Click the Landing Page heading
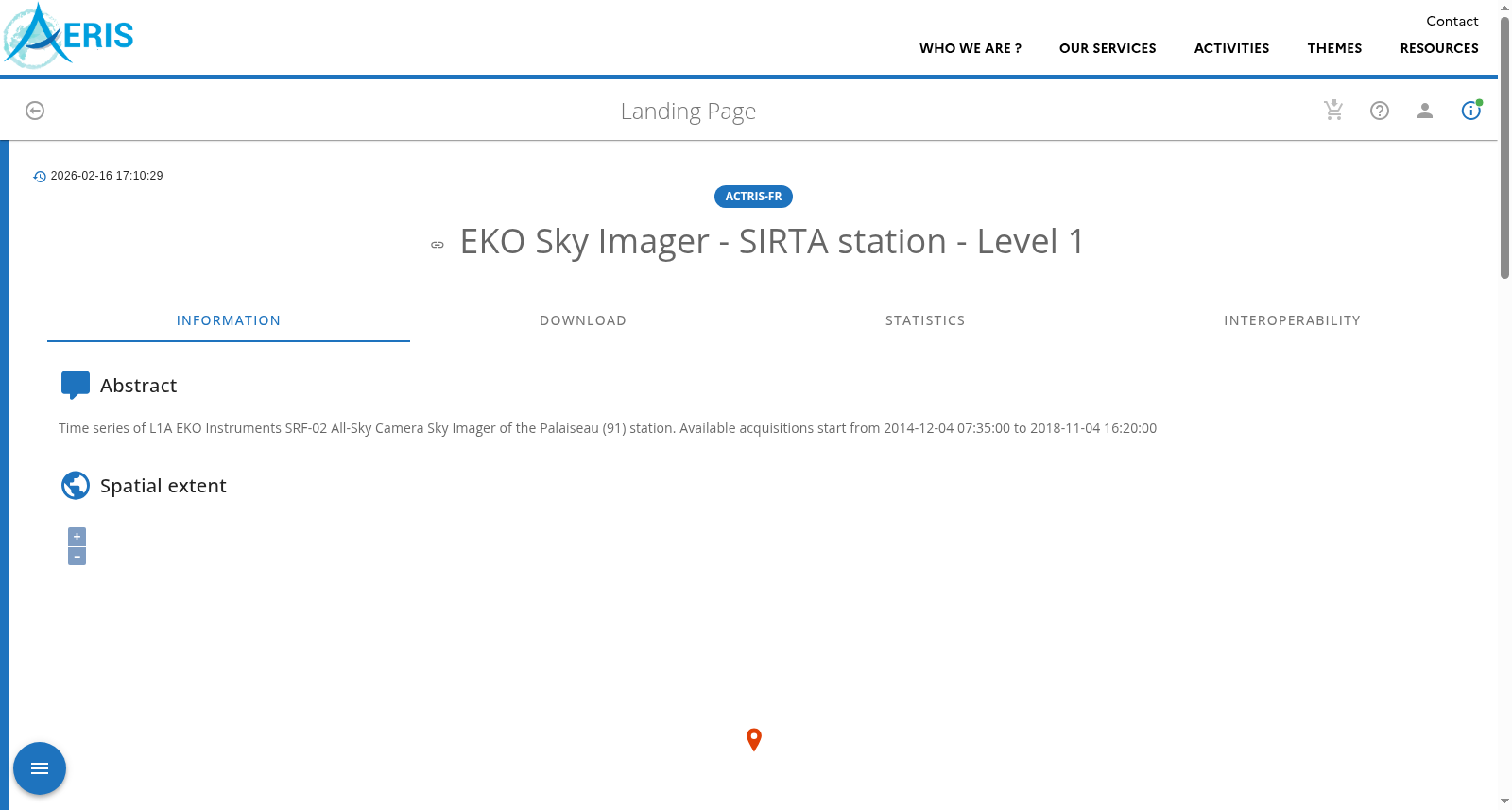 [688, 112]
